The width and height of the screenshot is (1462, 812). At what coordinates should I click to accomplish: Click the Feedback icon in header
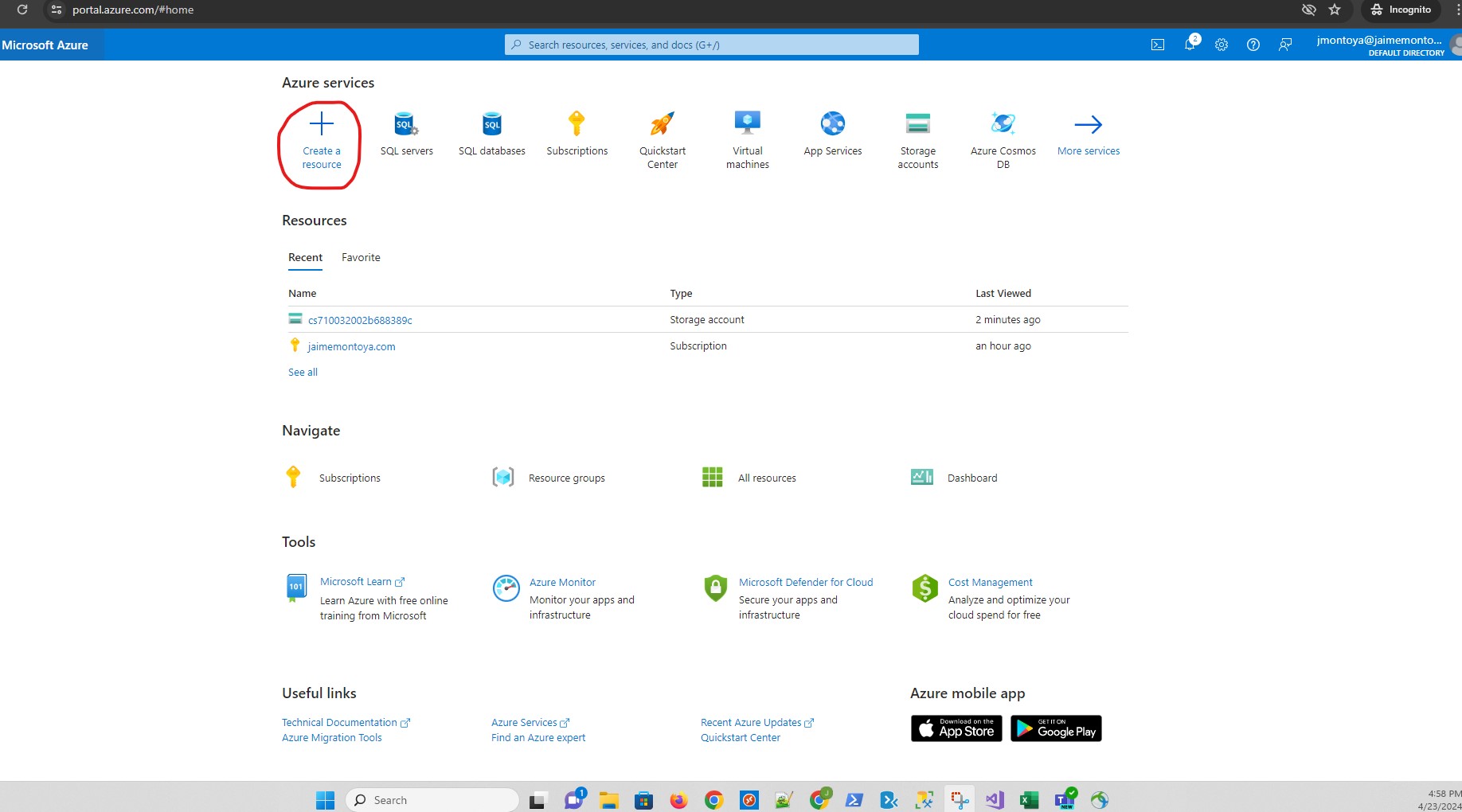point(1284,45)
